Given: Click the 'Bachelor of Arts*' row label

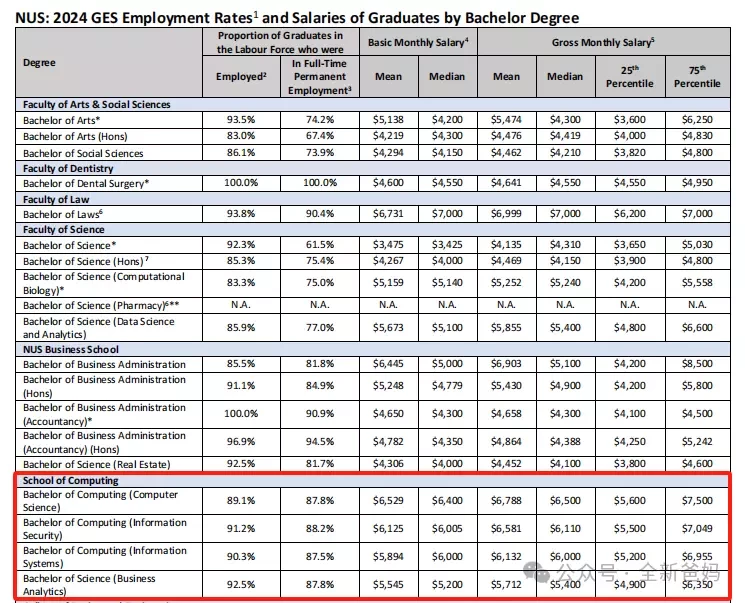Looking at the screenshot, I should point(61,120).
